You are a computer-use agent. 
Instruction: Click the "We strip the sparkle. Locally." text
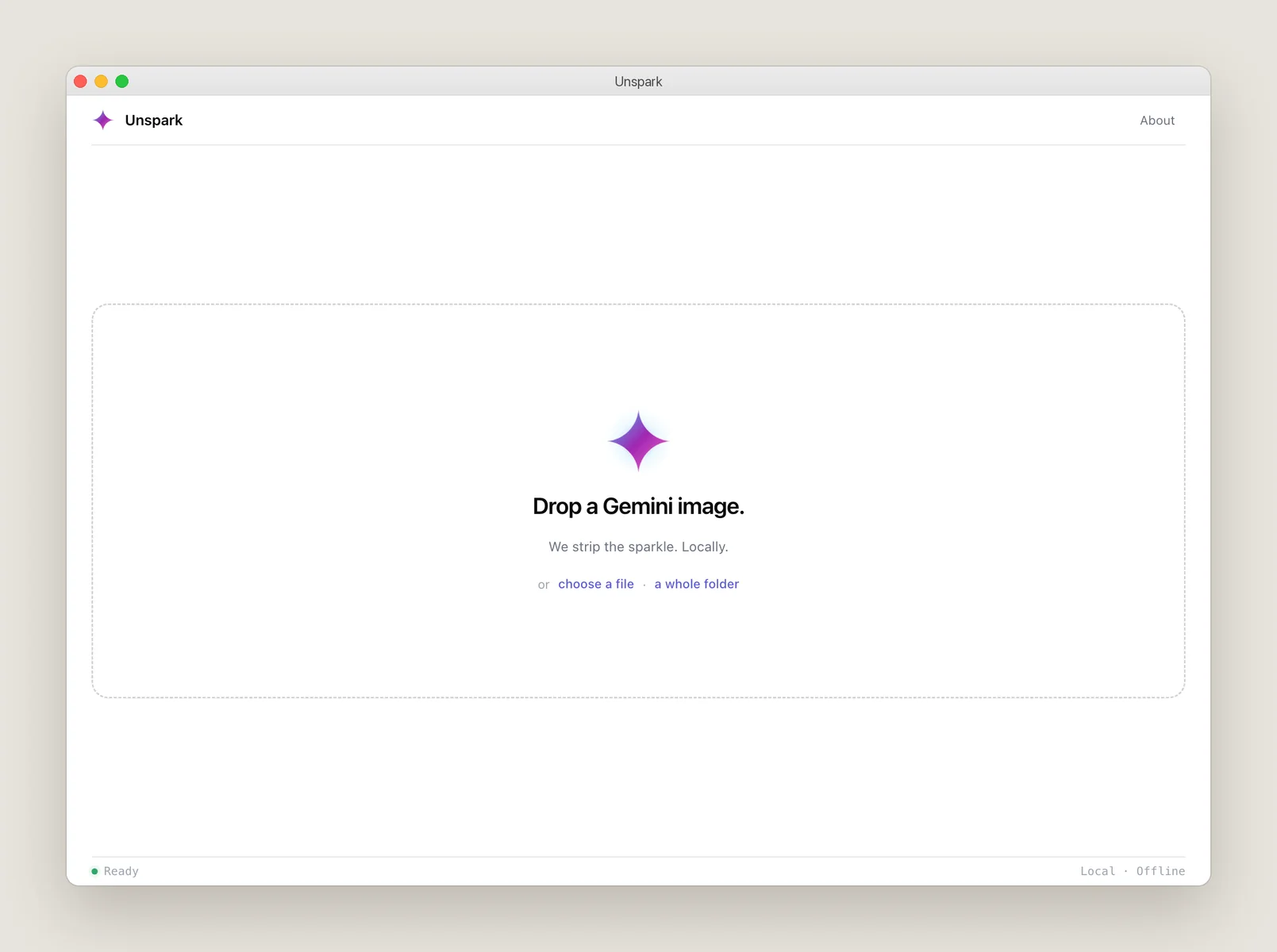point(638,547)
